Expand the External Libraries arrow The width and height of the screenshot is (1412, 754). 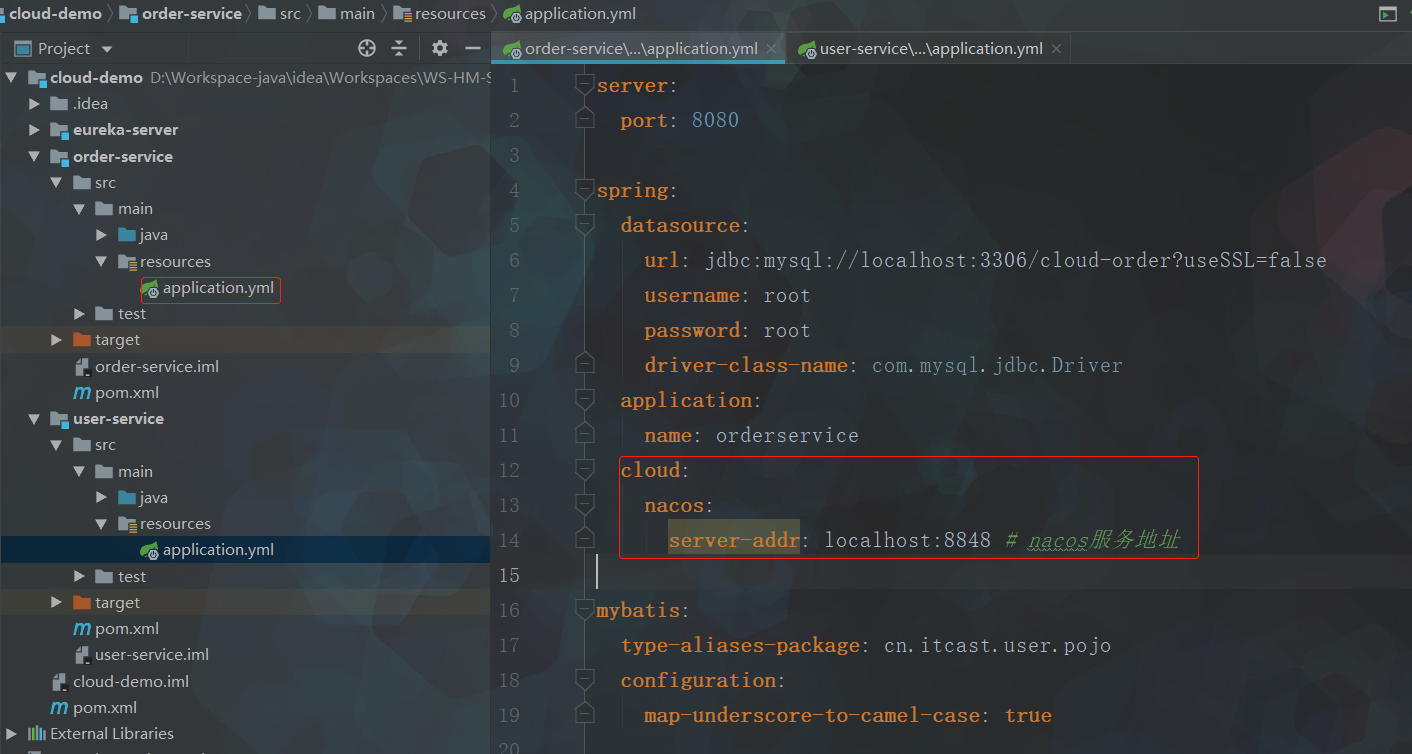12,734
